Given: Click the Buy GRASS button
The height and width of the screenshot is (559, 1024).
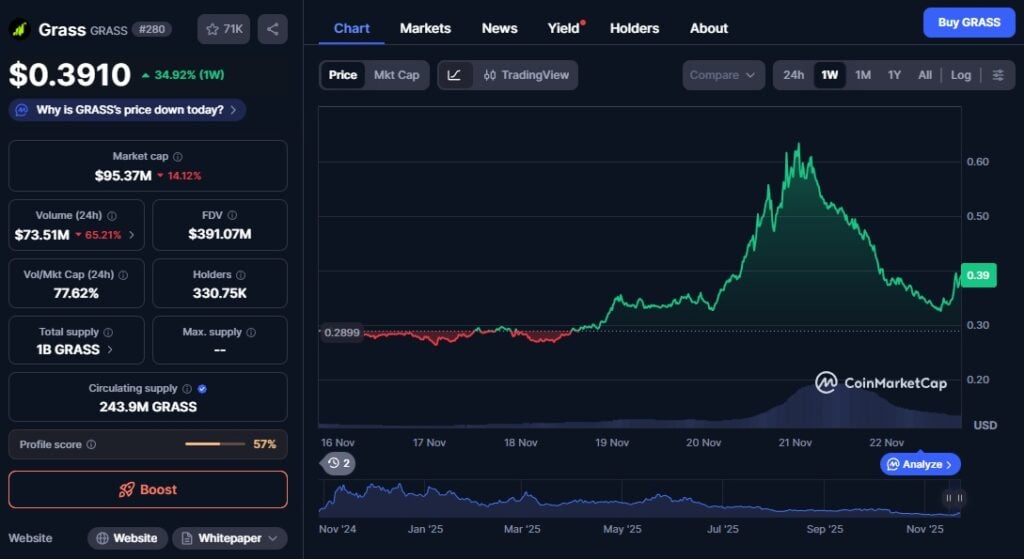Looking at the screenshot, I should click(x=968, y=22).
